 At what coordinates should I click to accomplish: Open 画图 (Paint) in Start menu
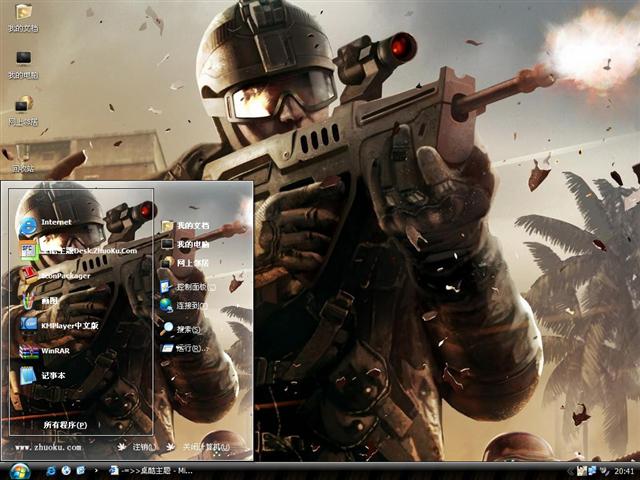(48, 300)
